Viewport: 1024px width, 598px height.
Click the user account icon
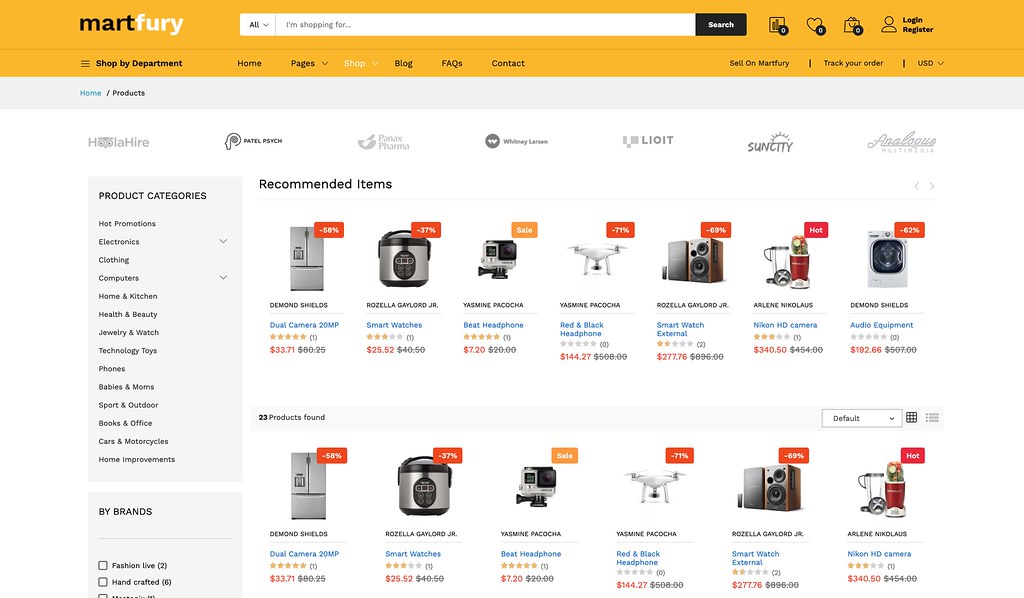click(888, 24)
